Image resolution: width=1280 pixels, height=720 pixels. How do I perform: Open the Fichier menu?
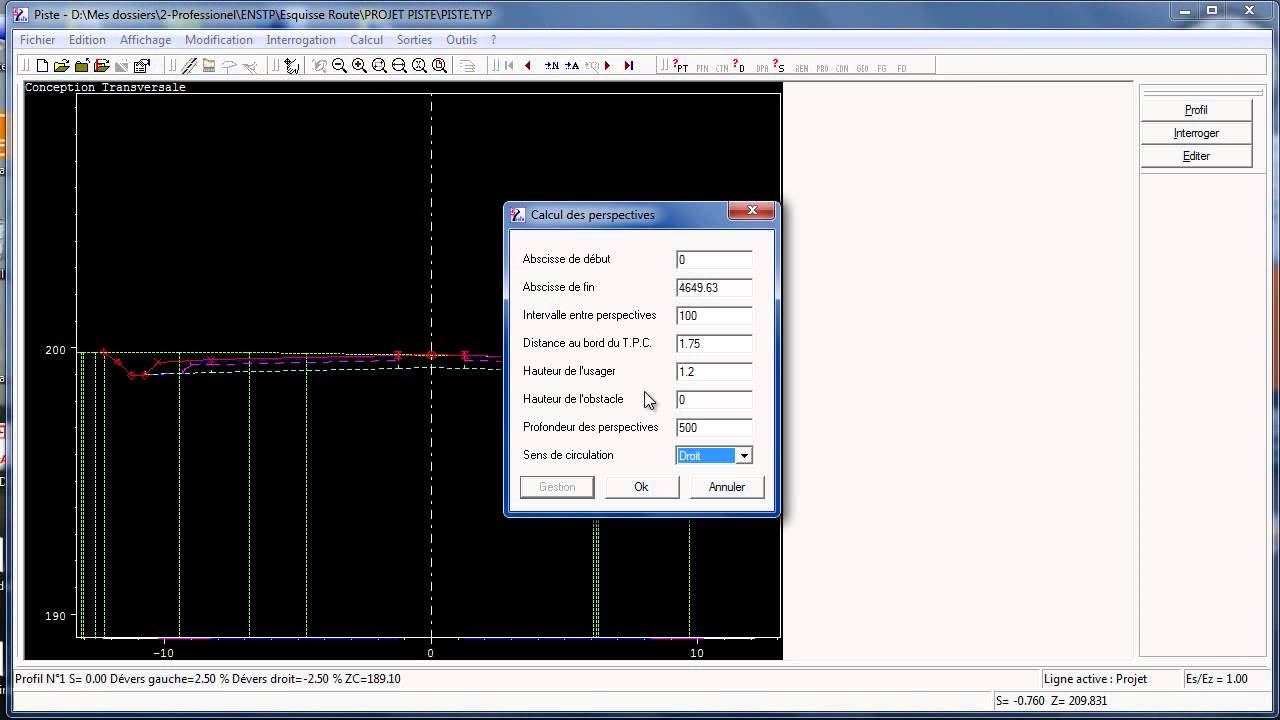point(38,40)
